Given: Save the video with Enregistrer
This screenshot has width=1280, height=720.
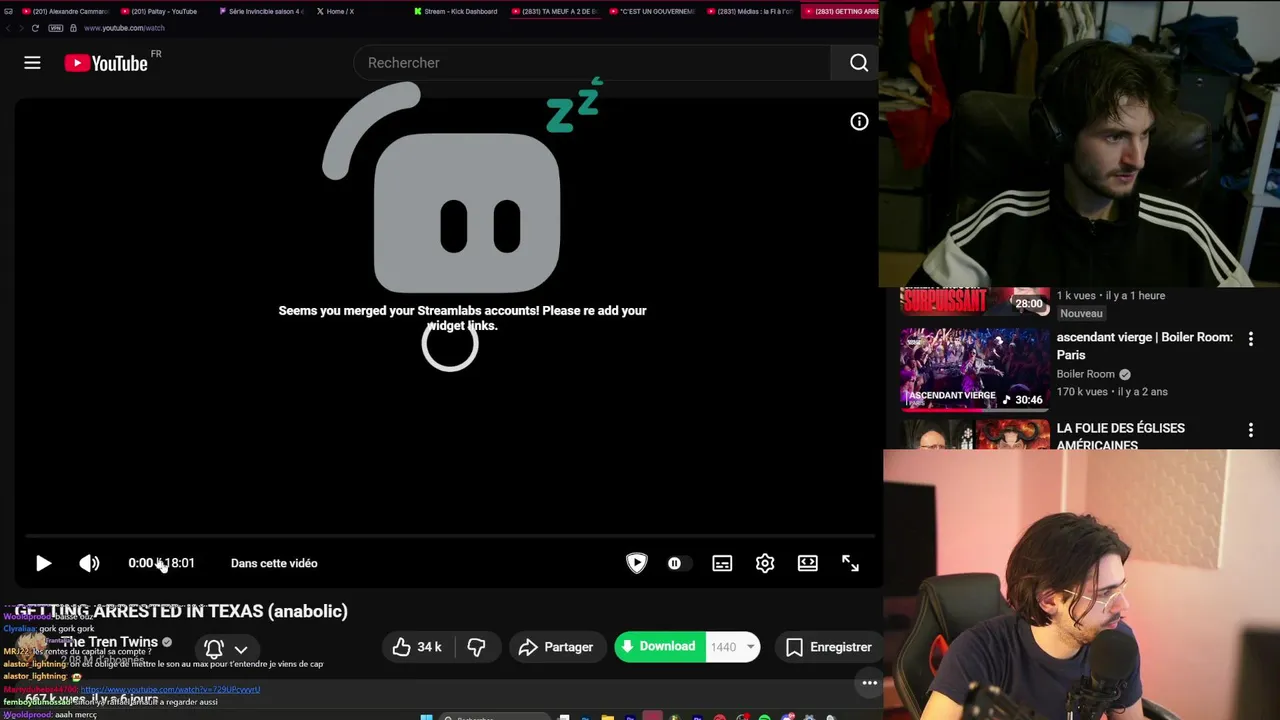Looking at the screenshot, I should [829, 647].
